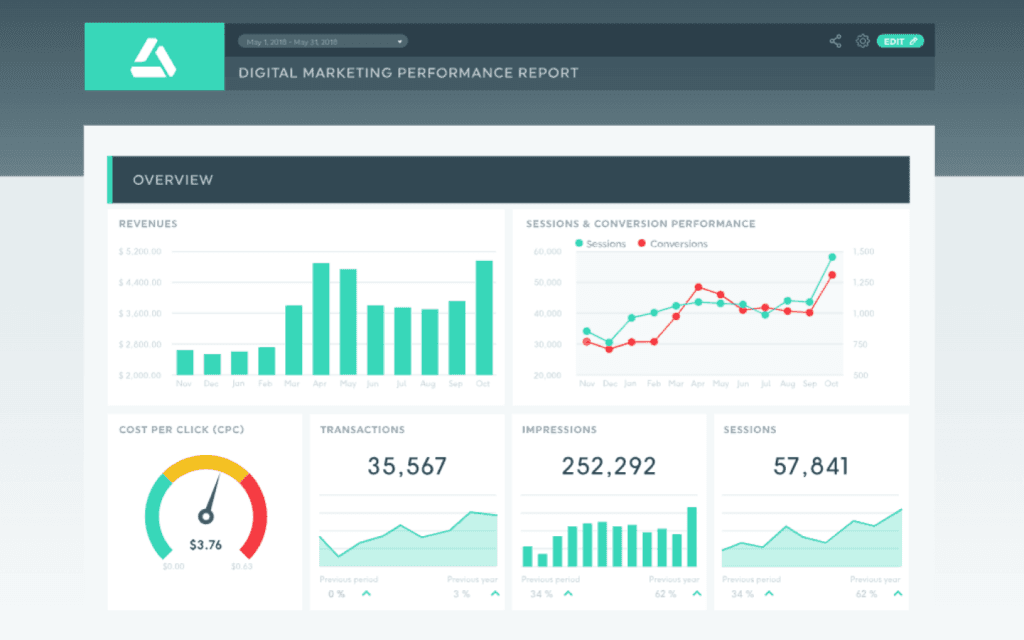The width and height of the screenshot is (1024, 640).
Task: Click the 252,292 impressions value
Action: (609, 466)
